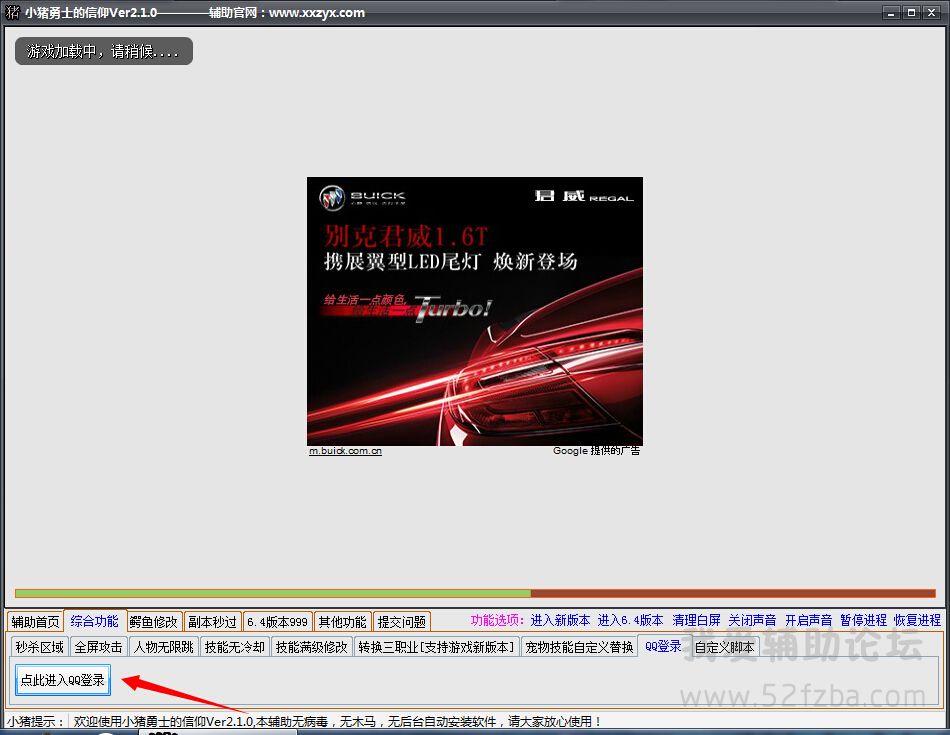Viewport: 950px width, 735px height.
Task: Open the 6.4版本999 tab
Action: [277, 622]
